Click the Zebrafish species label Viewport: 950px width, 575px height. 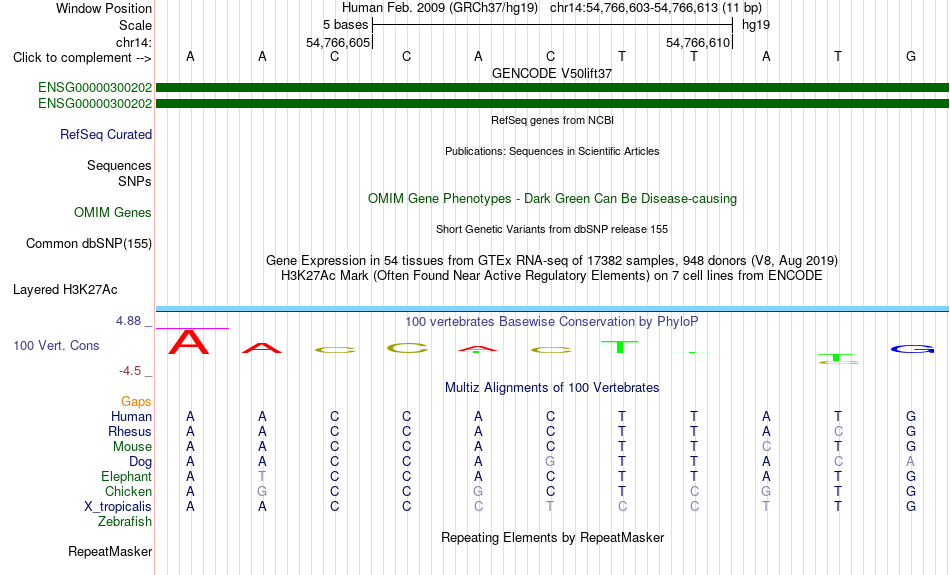click(125, 522)
